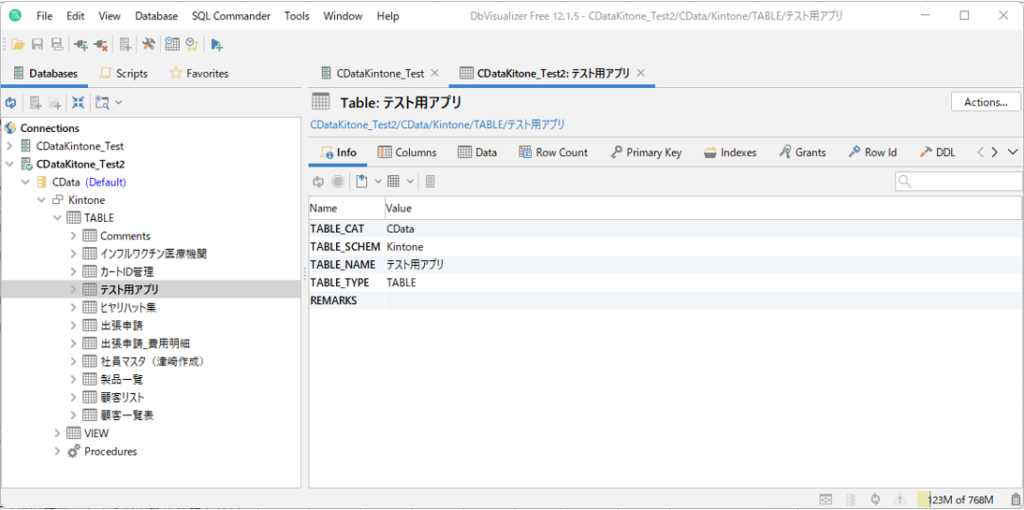Open the grid layout dropdown arrow
Viewport: 1024px width, 510px height.
[410, 182]
